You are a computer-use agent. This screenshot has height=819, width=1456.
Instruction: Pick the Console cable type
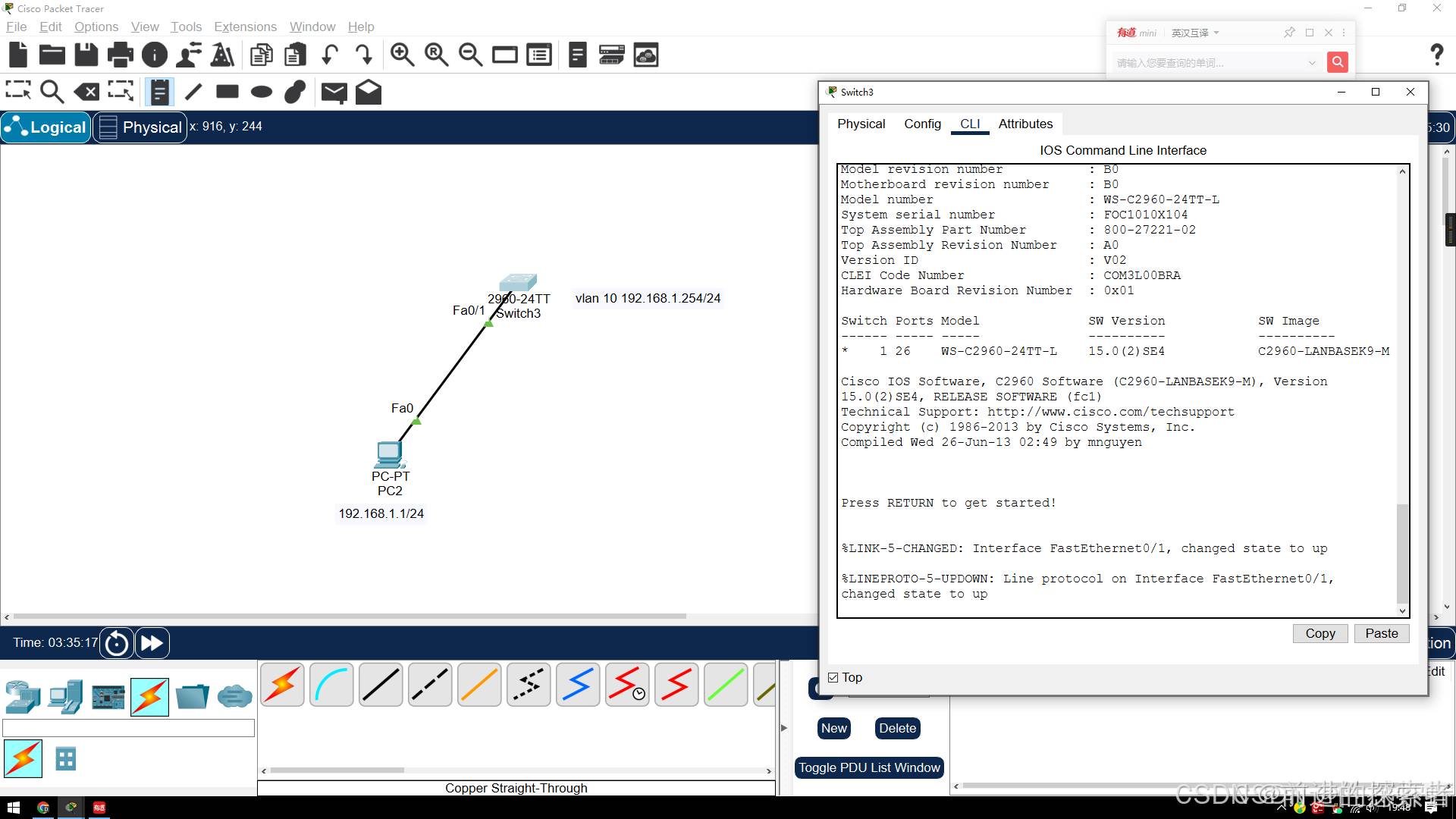(331, 685)
